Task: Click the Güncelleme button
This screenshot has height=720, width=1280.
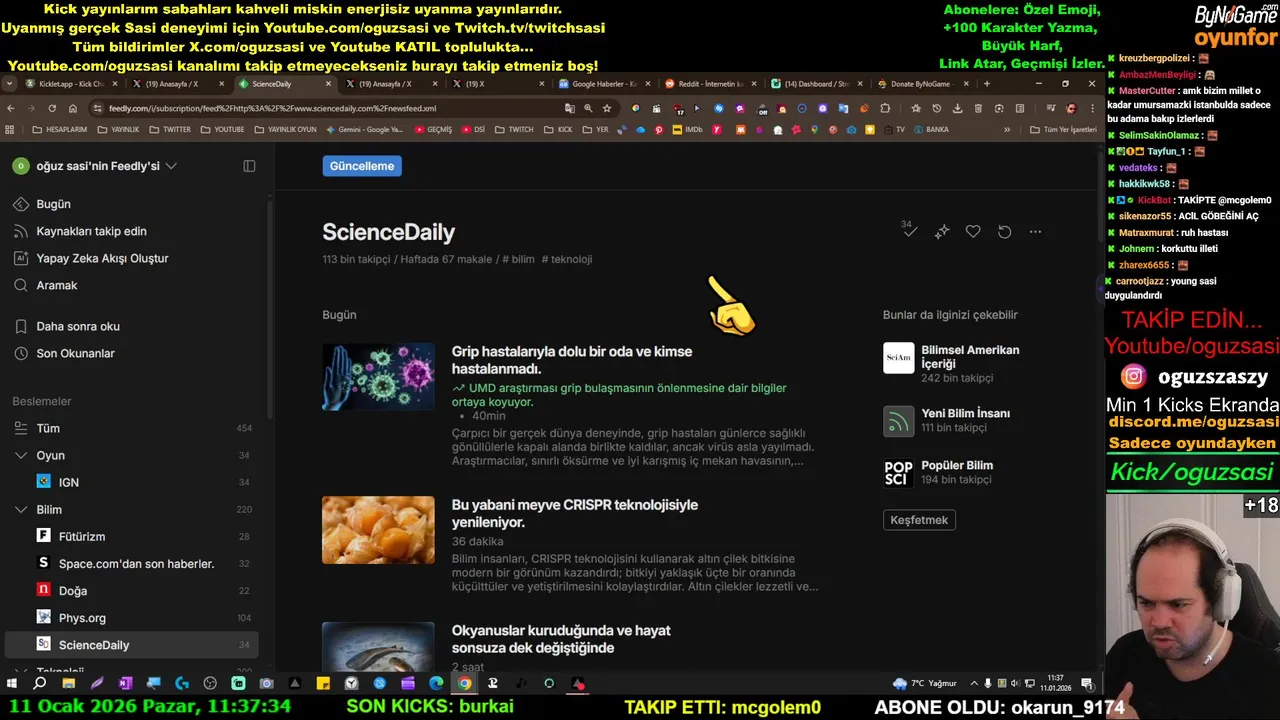Action: pyautogui.click(x=362, y=166)
